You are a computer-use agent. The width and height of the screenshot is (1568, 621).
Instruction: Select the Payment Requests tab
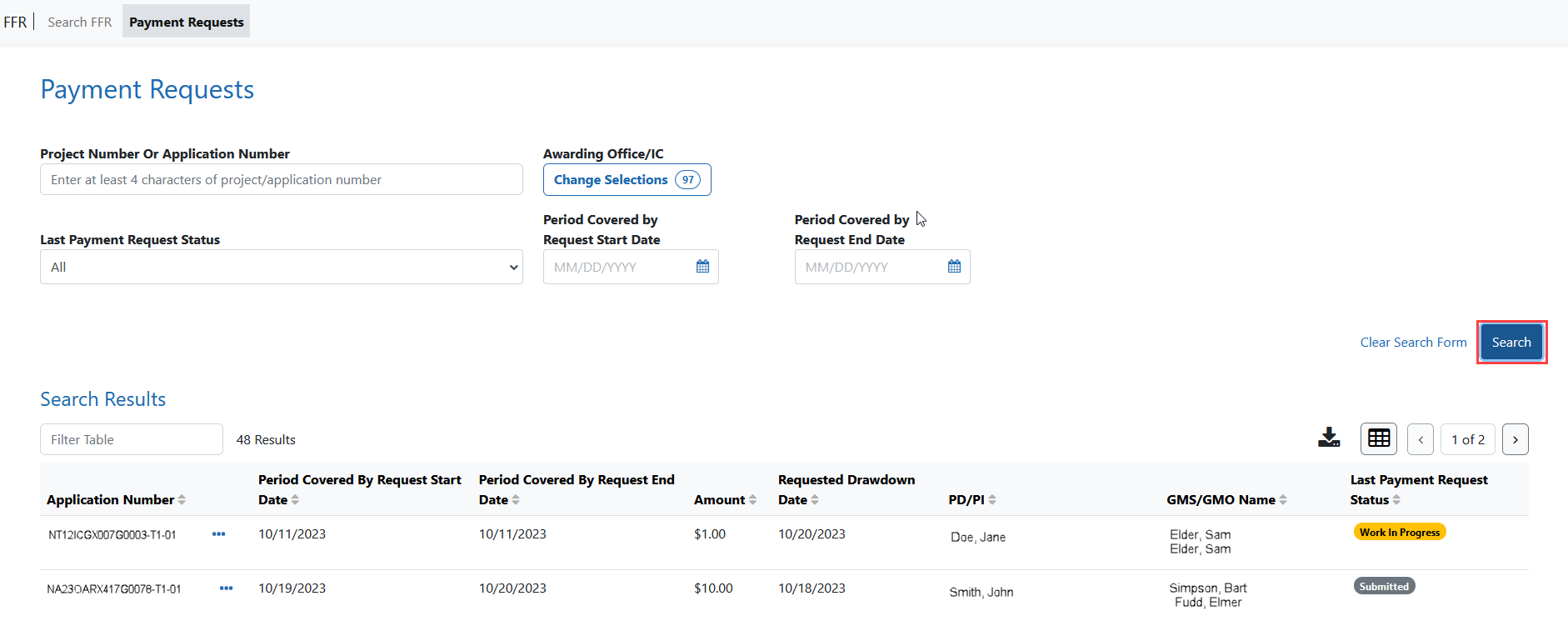click(186, 23)
